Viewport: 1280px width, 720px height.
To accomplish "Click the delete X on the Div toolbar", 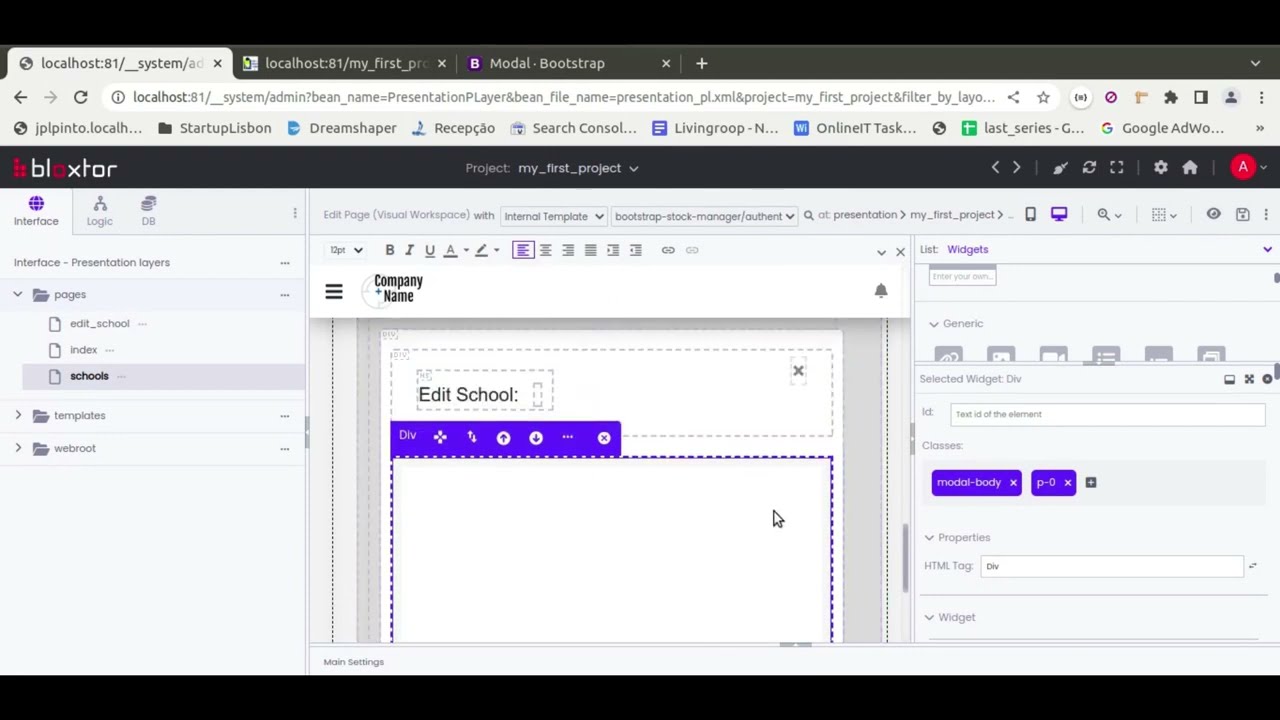I will tap(604, 437).
